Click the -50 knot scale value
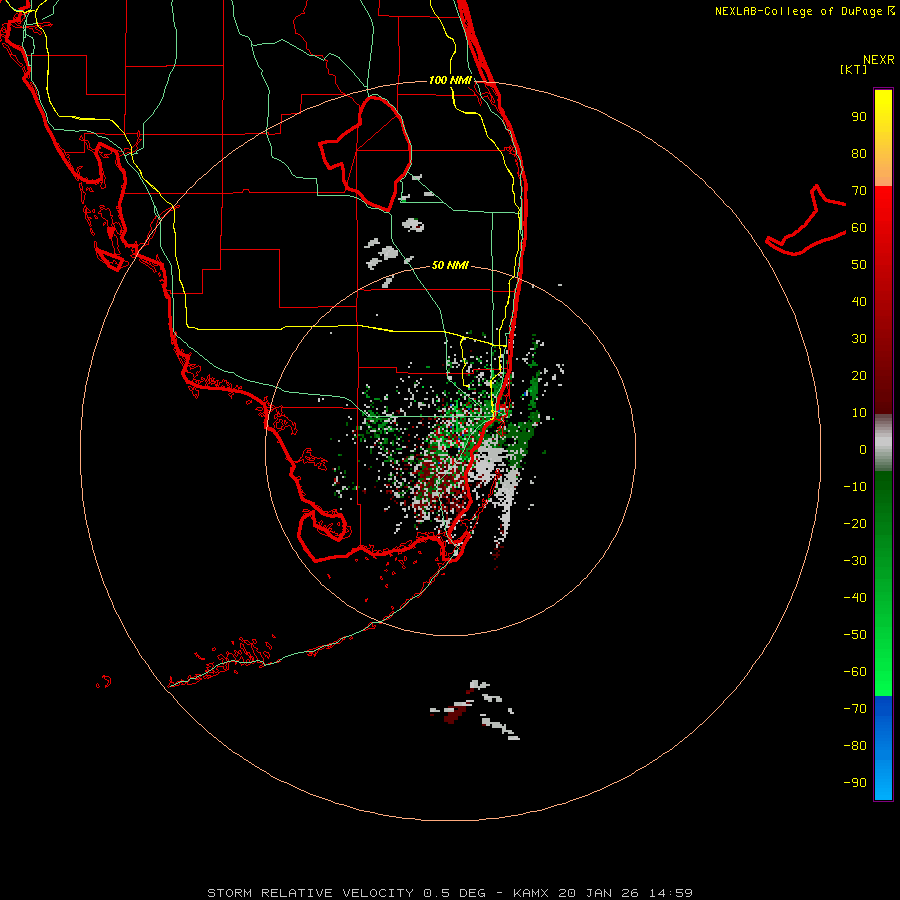 point(855,634)
